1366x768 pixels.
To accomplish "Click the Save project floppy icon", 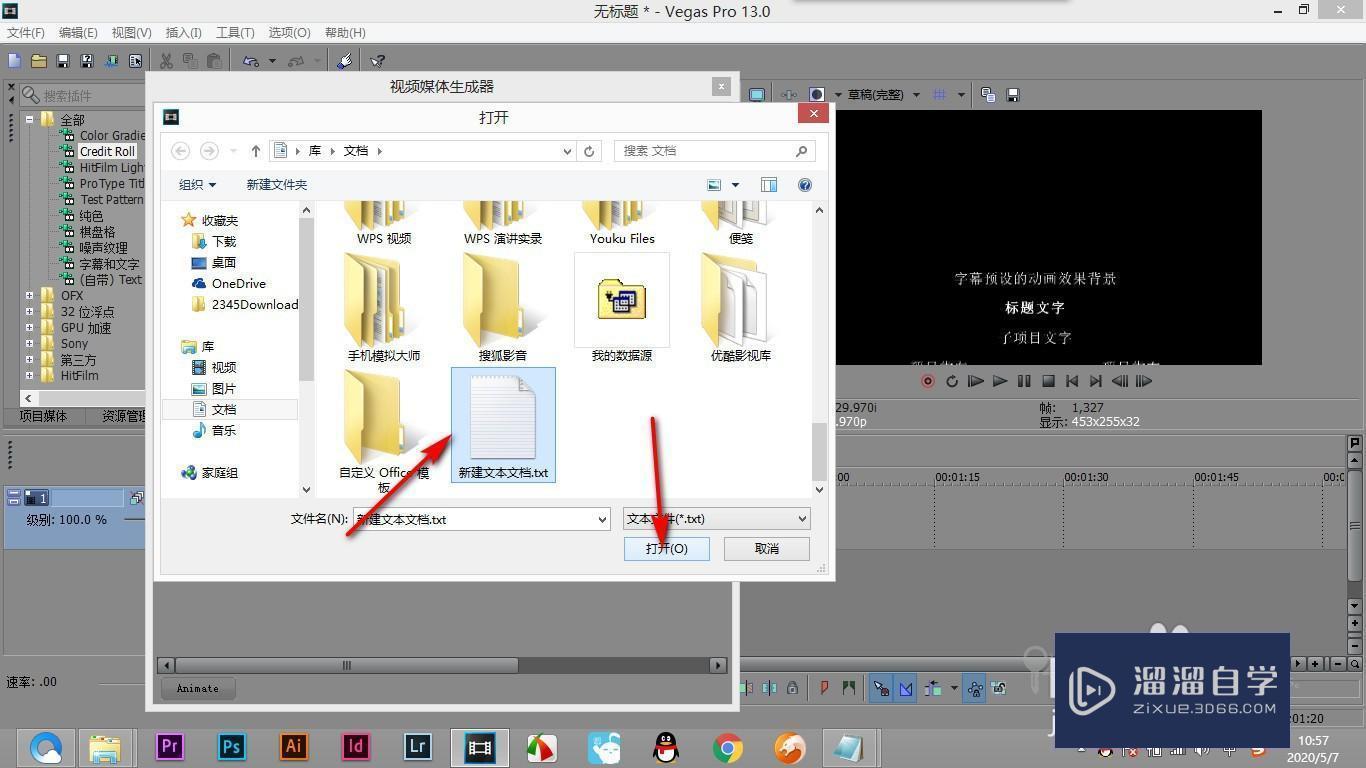I will pyautogui.click(x=63, y=61).
